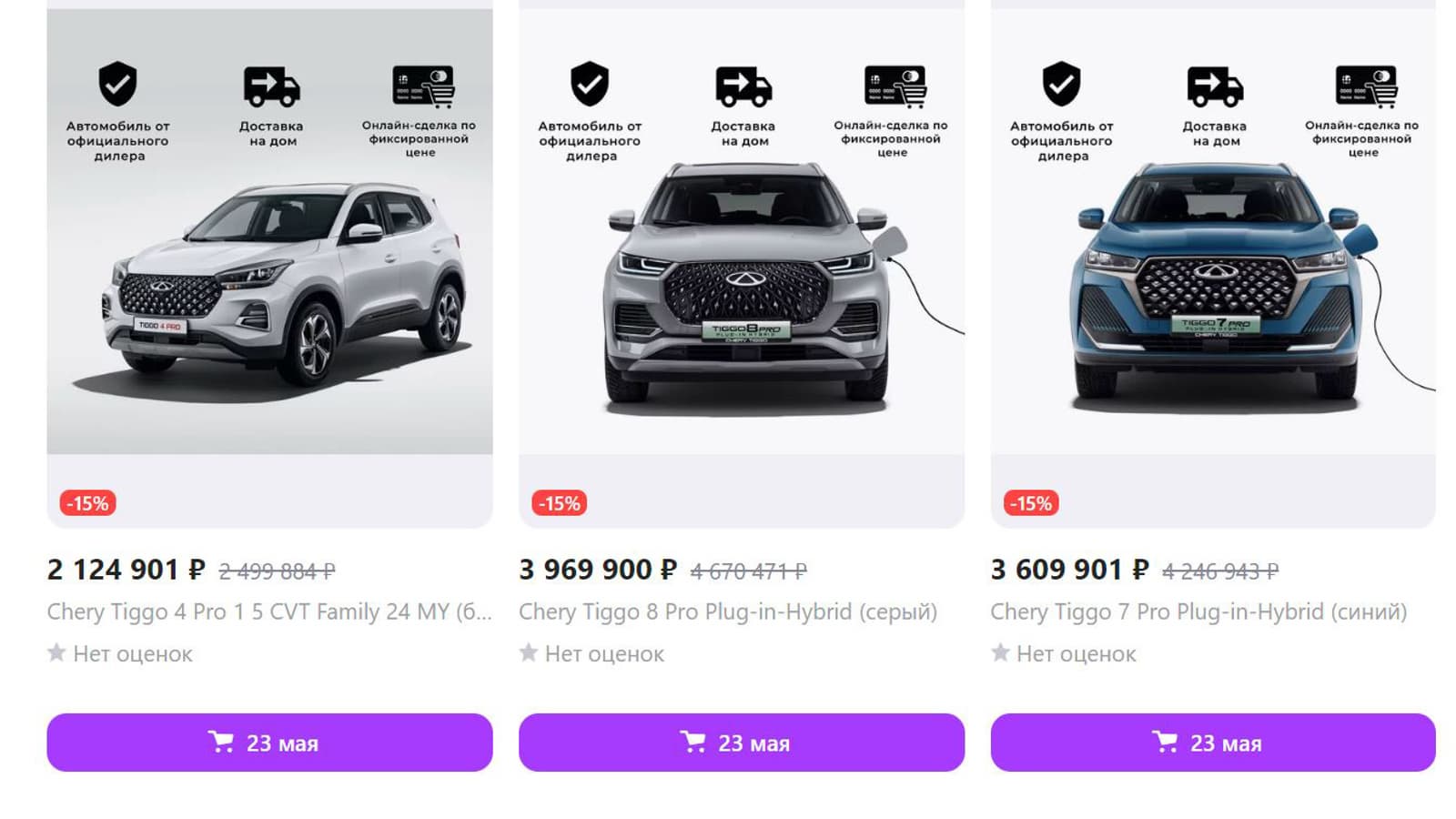Click the delivery truck icon on Tiggo 8 card
Screen dimensions: 1456x819
(743, 86)
